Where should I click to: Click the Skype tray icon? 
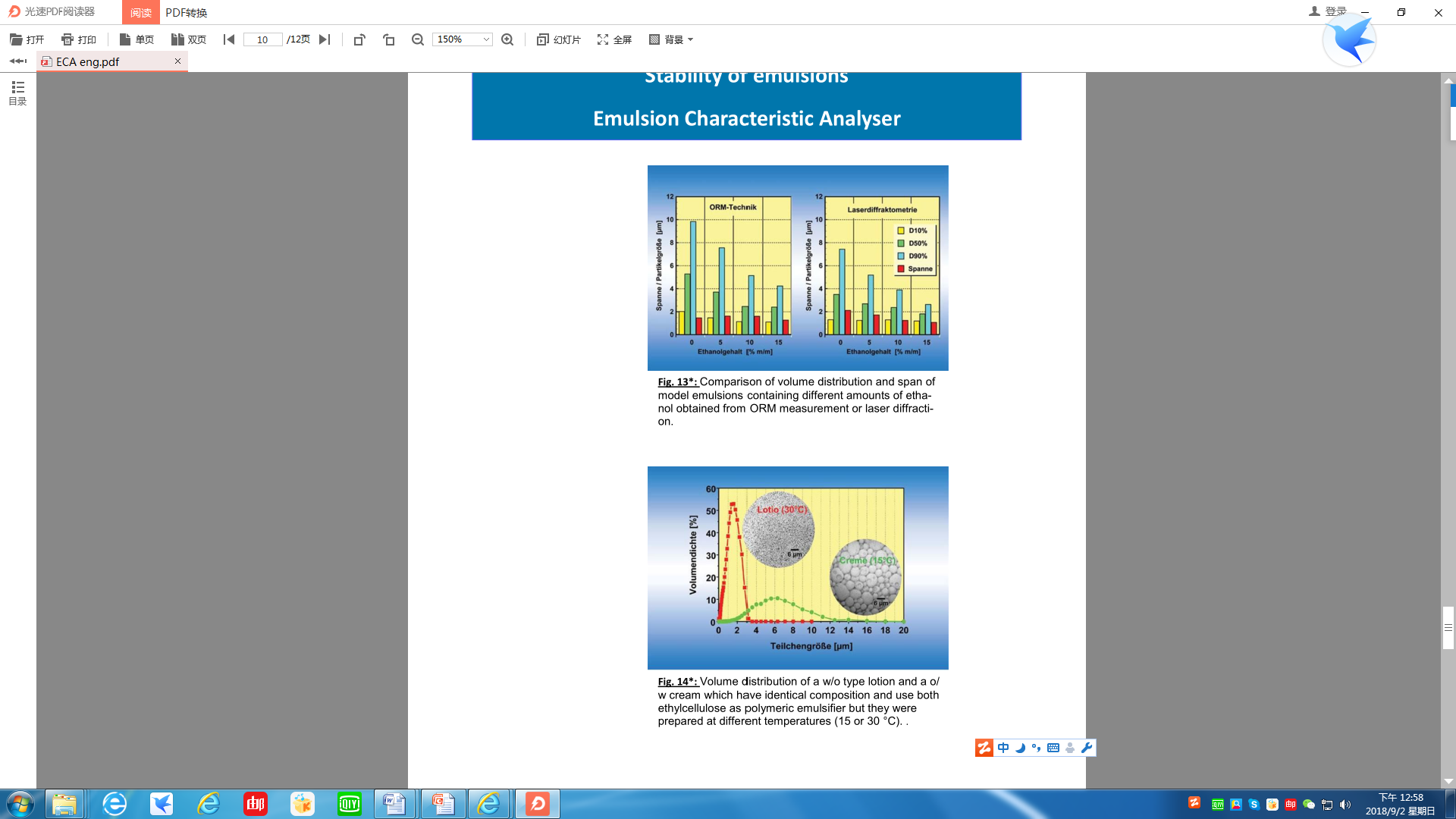pos(1254,805)
